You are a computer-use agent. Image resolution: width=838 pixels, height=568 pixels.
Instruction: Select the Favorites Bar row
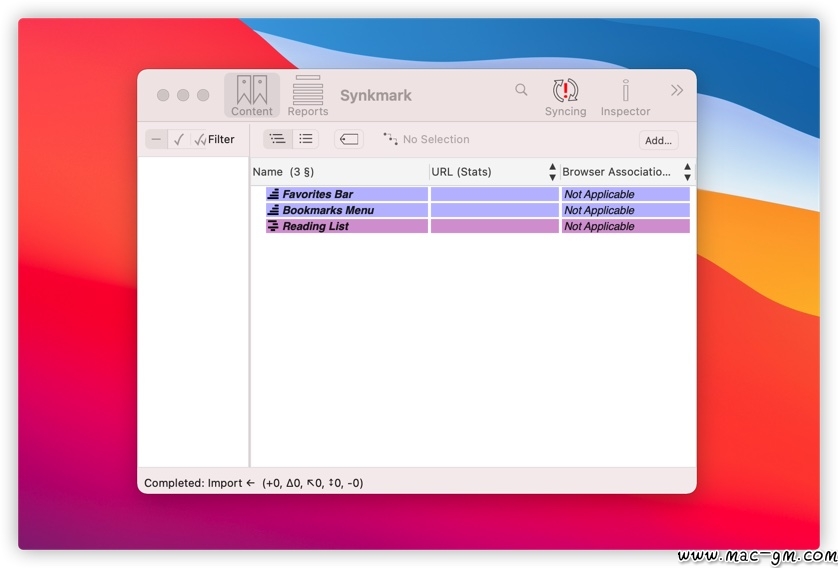click(x=478, y=194)
